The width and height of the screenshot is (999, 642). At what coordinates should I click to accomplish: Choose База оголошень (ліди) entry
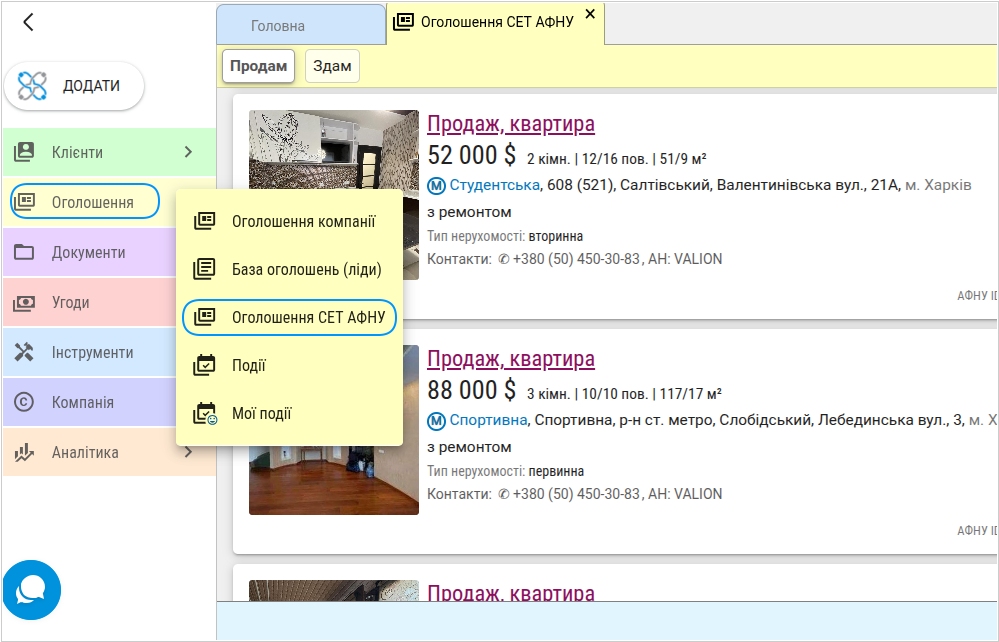(306, 269)
